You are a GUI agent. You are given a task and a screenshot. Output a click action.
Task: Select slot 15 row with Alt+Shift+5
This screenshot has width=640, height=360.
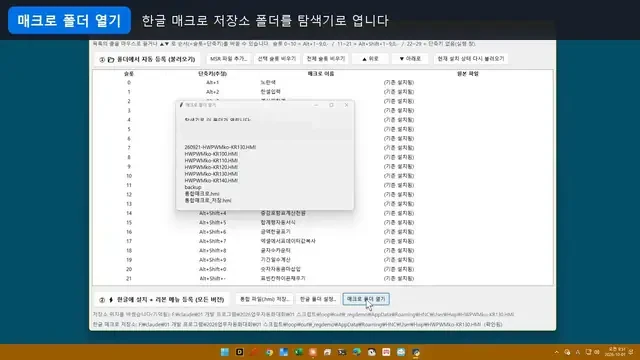[x=322, y=222]
